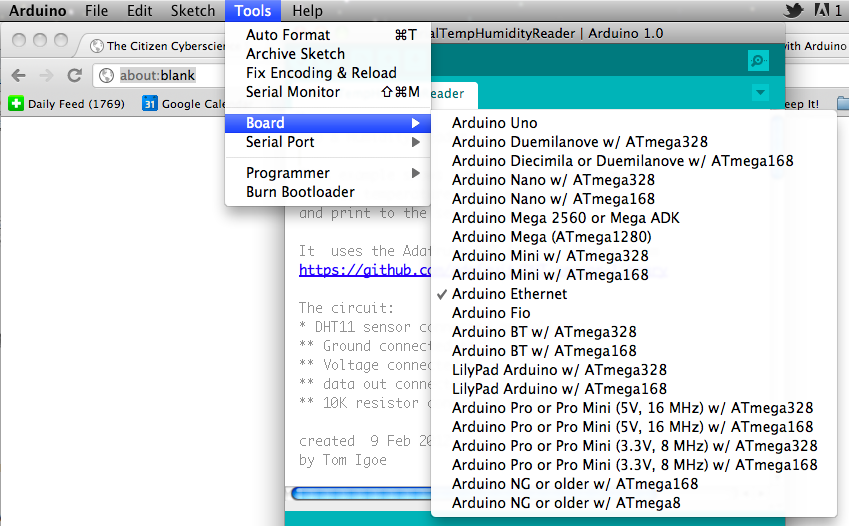This screenshot has width=849, height=526.
Task: Expand the Board submenu
Action: pyautogui.click(x=328, y=123)
